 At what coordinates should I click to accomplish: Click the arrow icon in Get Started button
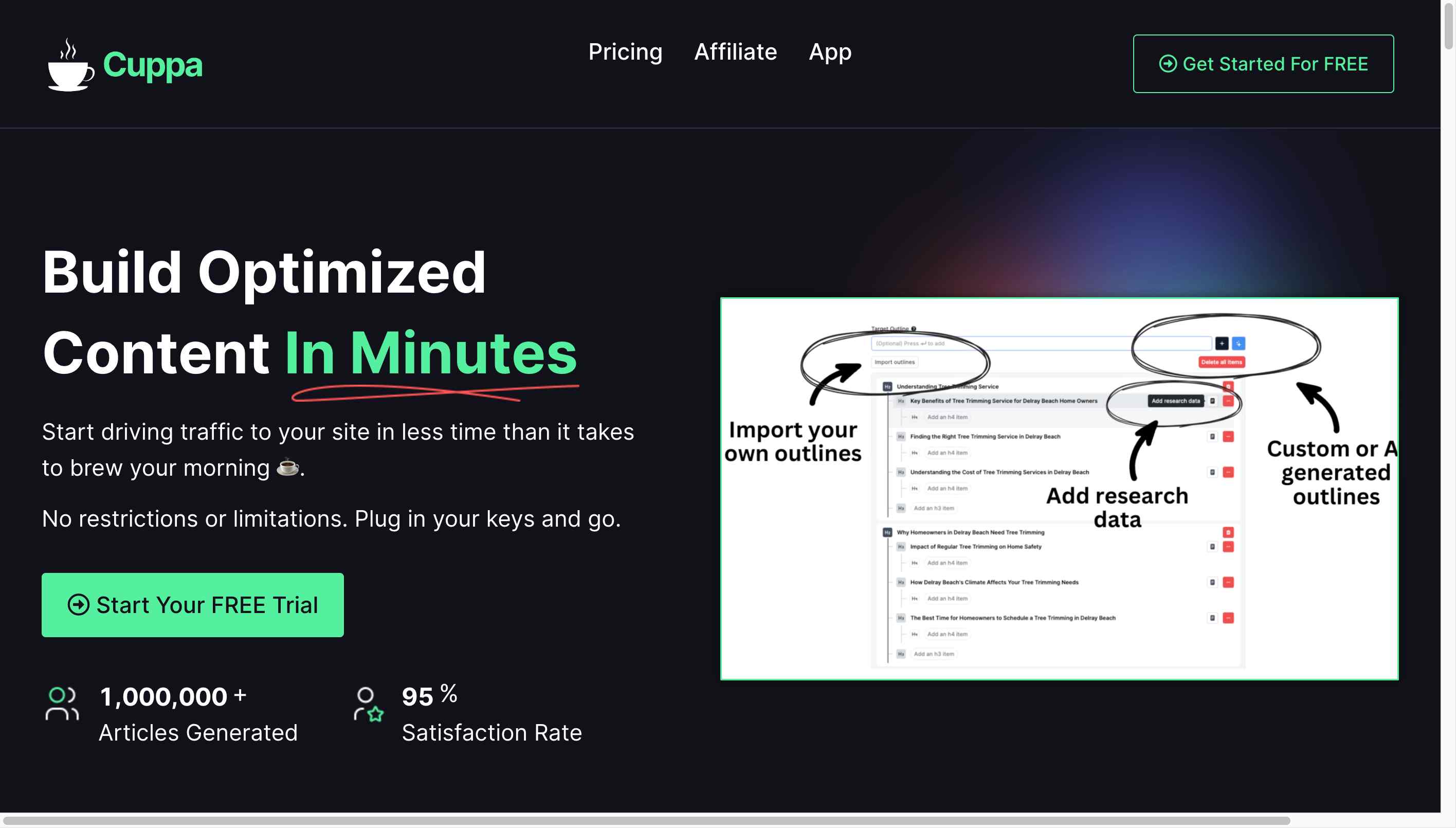pos(1168,64)
